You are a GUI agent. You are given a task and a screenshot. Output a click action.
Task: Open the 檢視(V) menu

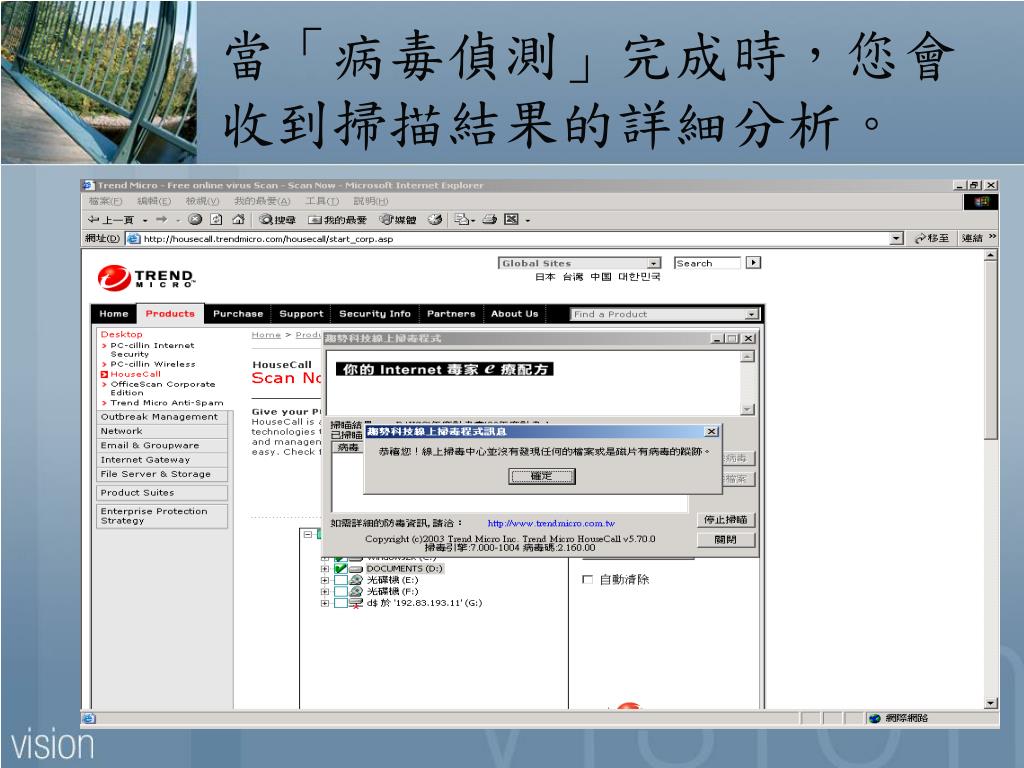click(x=202, y=201)
